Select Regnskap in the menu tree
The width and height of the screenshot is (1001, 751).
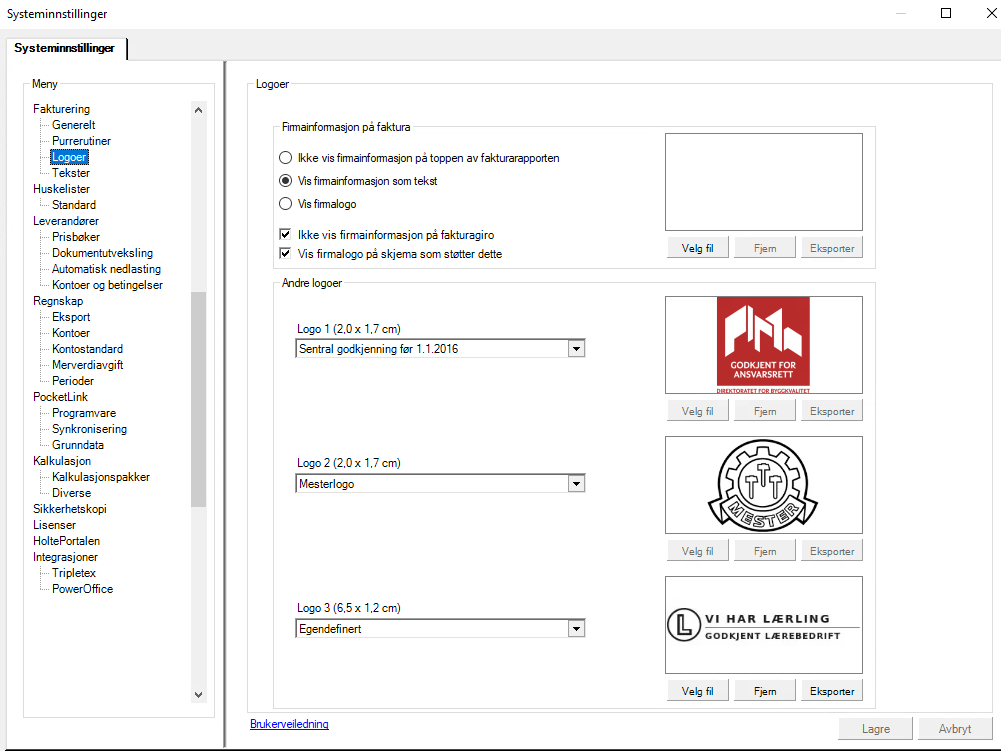click(58, 301)
